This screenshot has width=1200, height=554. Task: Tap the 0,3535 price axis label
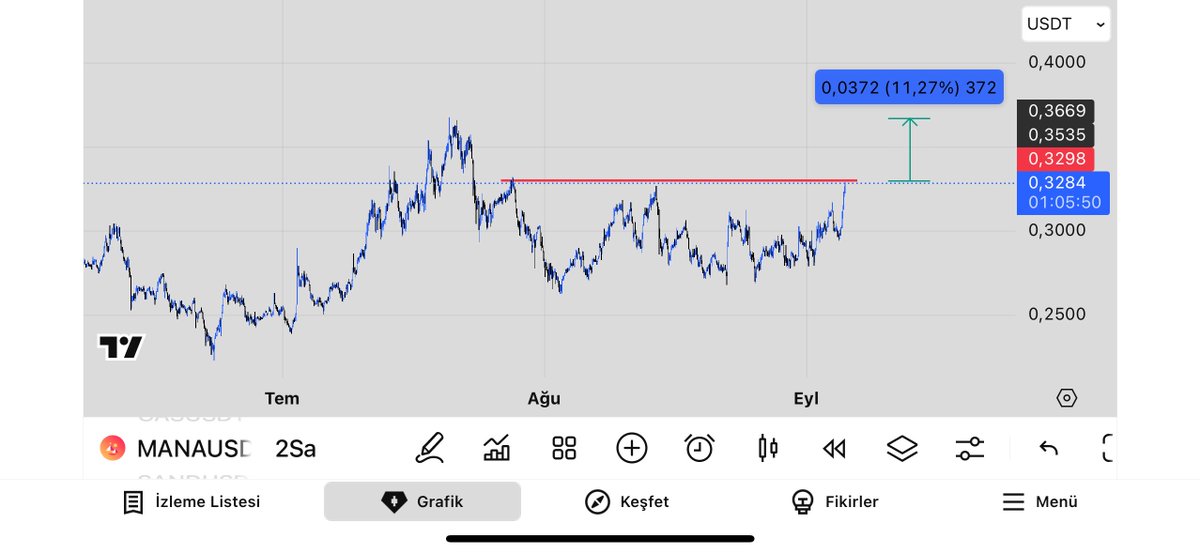click(1056, 135)
